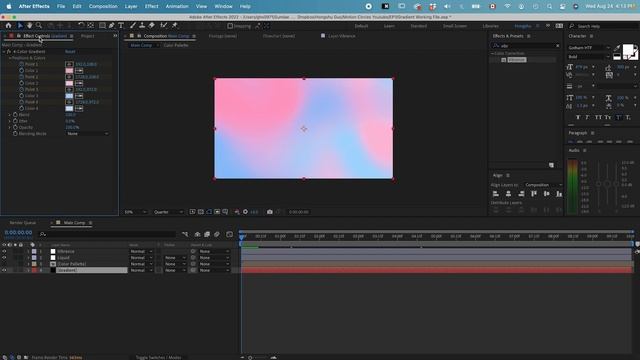Click the Color Palette breadcrumb in viewer
Viewport: 640px width, 360px height.
click(x=176, y=45)
